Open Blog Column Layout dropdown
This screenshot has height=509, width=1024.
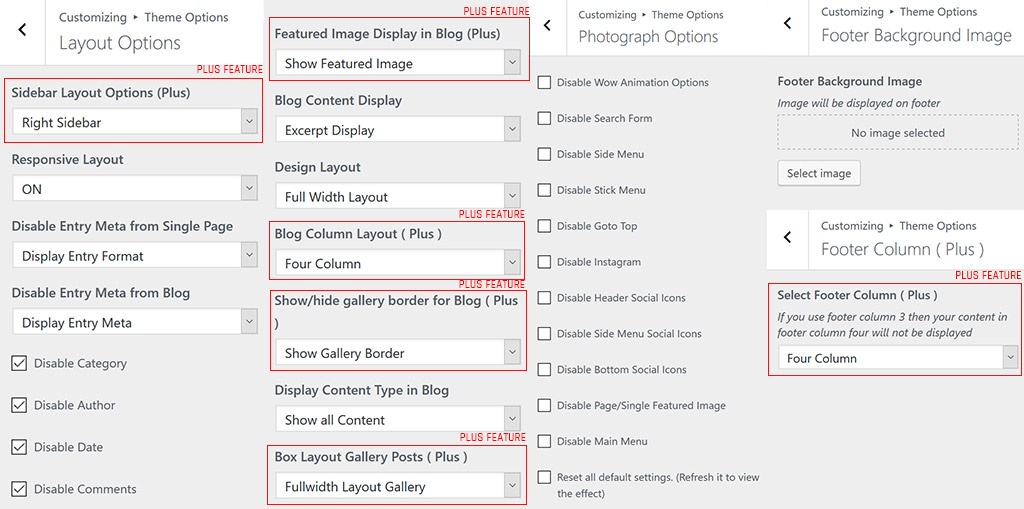pos(397,264)
